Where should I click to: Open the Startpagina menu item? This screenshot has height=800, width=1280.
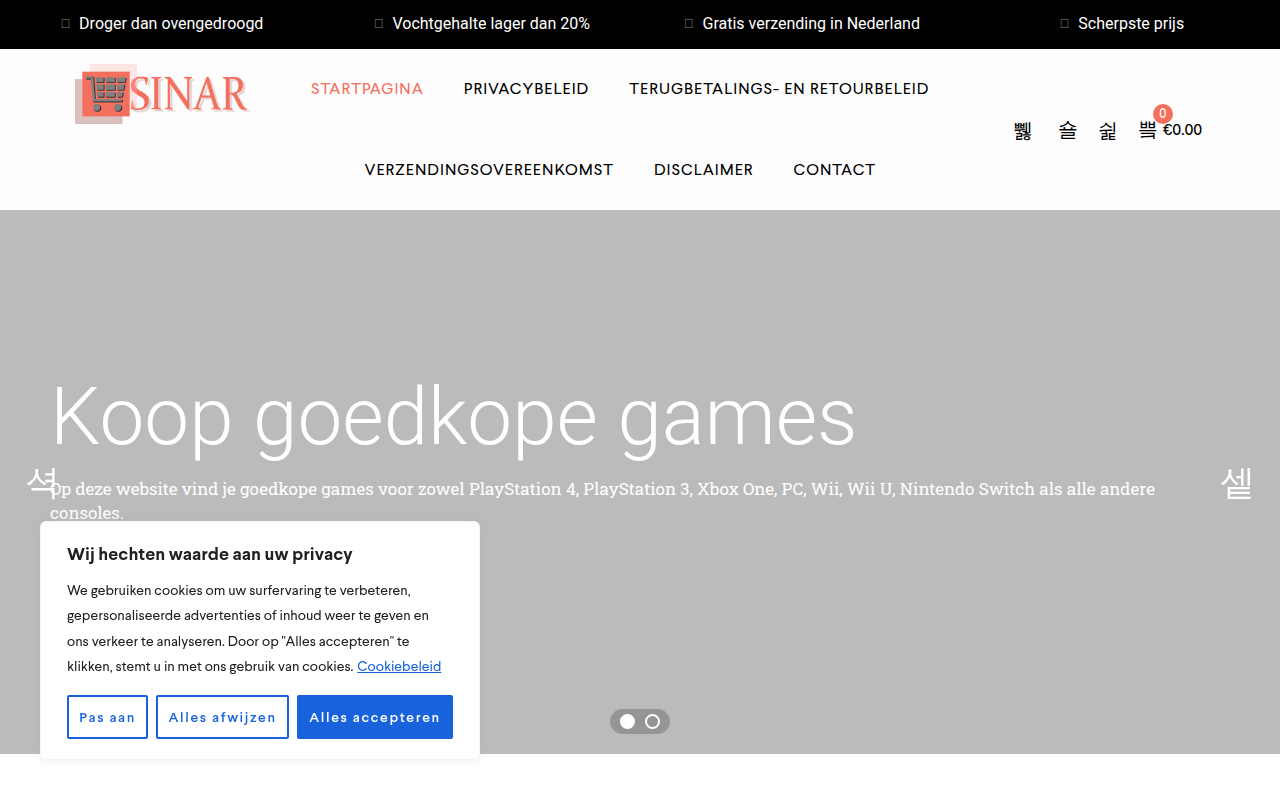[x=367, y=89]
